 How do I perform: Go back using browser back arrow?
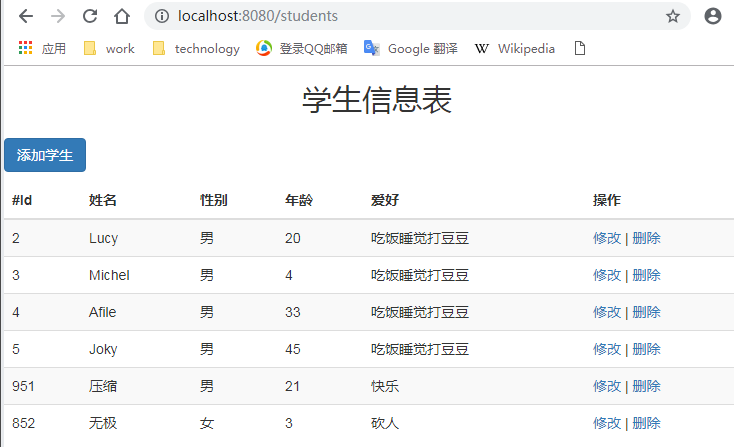pos(26,16)
